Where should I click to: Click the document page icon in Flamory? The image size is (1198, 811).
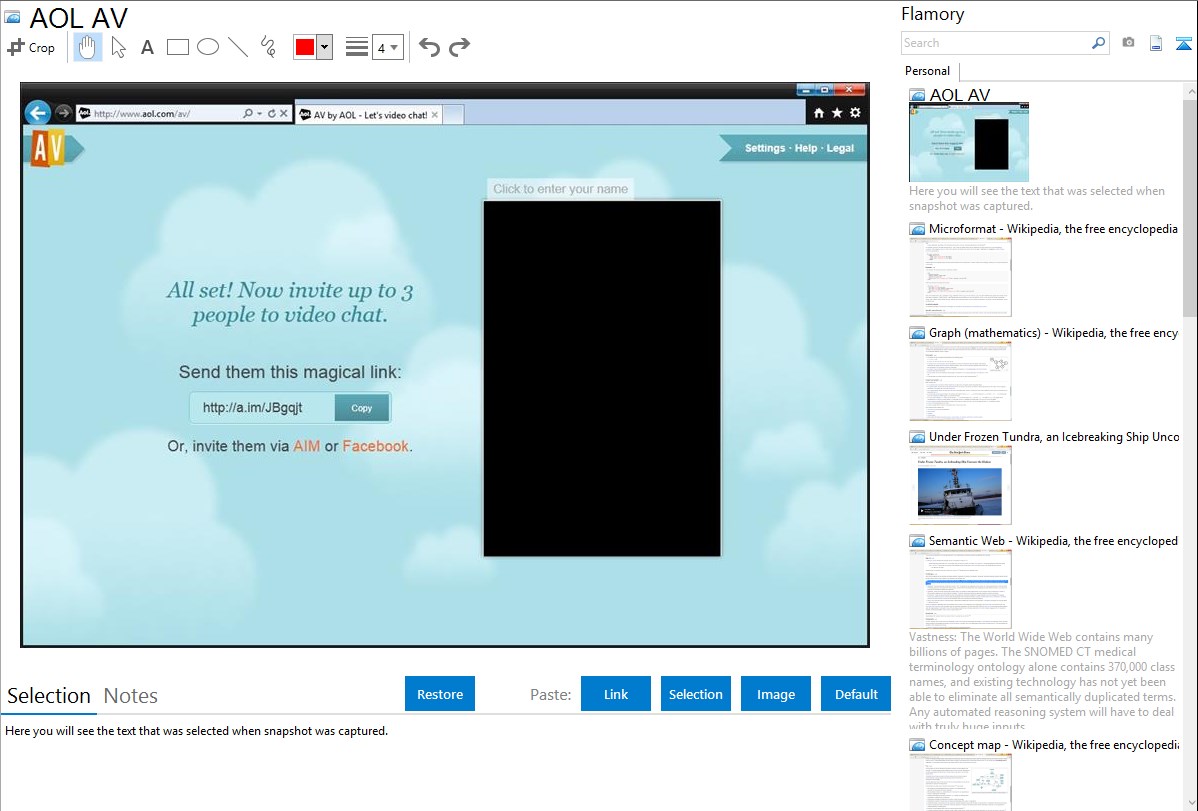[x=1156, y=43]
